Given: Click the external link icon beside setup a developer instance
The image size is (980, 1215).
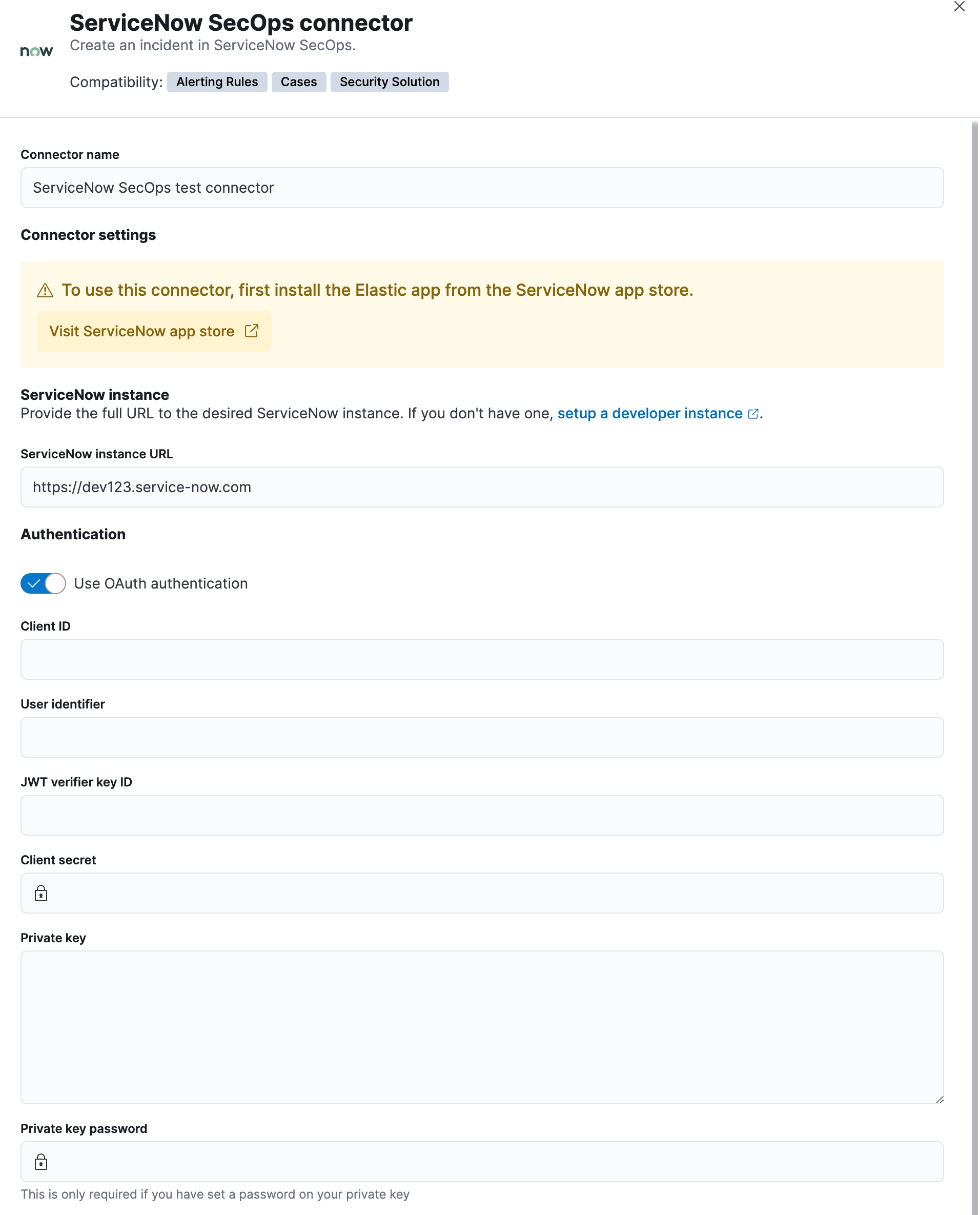Looking at the screenshot, I should 752,414.
